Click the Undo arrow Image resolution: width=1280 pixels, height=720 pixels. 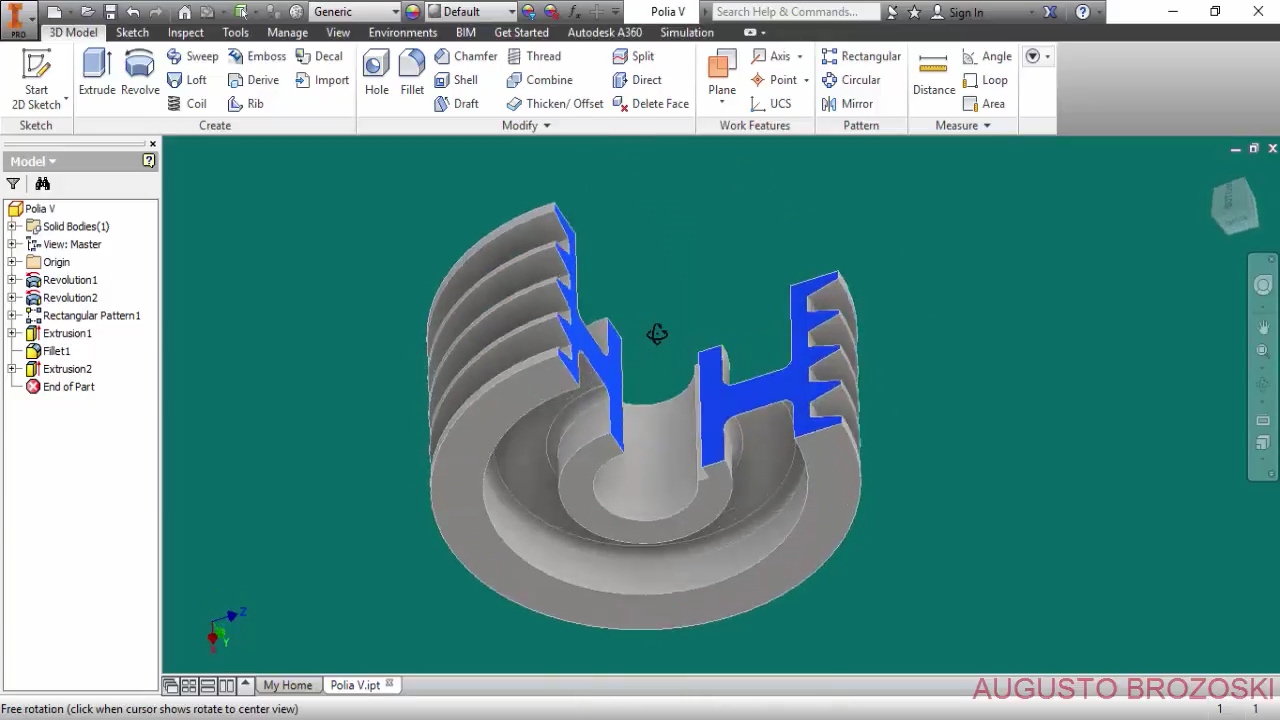click(133, 12)
